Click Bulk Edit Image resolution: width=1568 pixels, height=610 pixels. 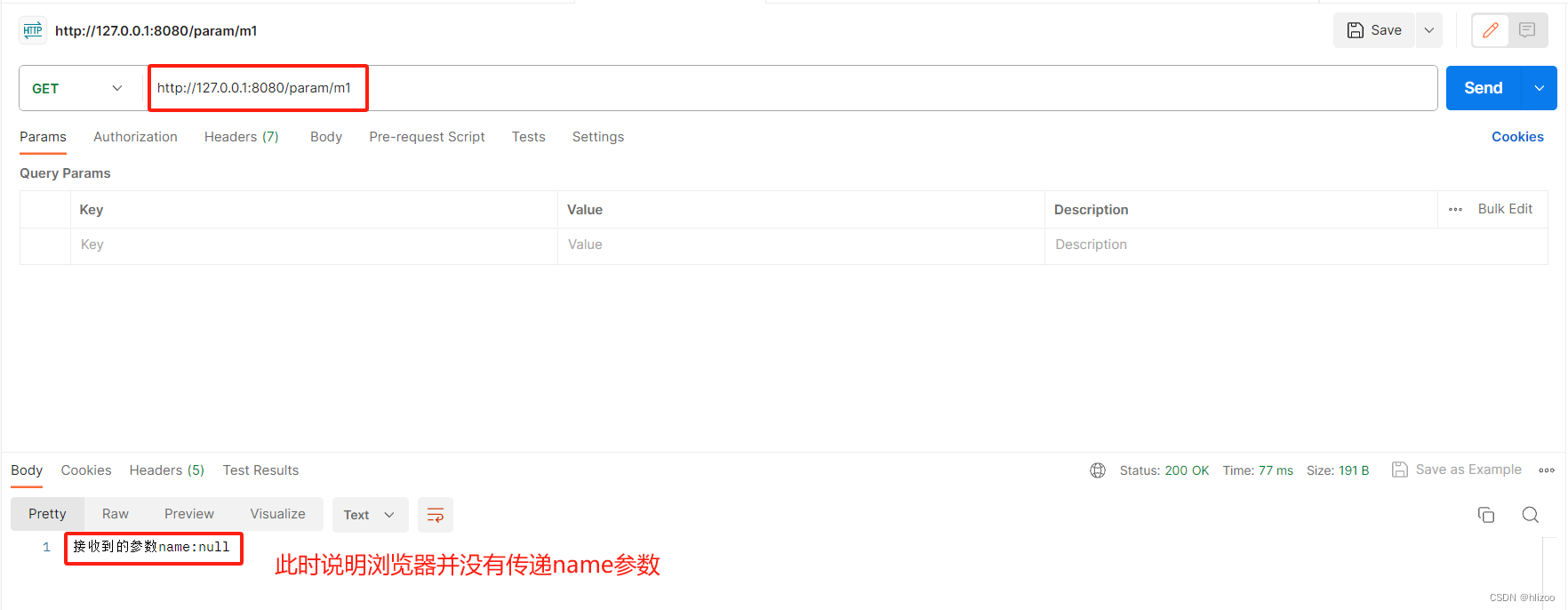1505,209
